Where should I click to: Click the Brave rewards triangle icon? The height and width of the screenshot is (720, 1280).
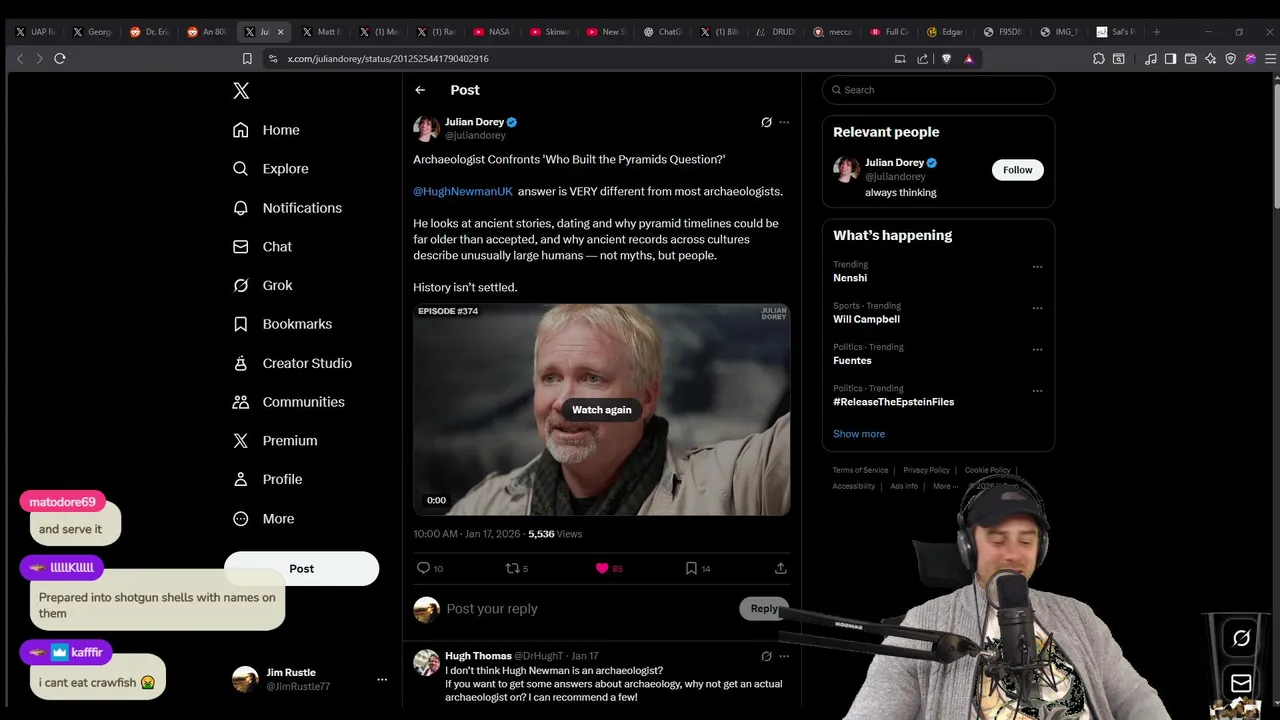point(968,59)
